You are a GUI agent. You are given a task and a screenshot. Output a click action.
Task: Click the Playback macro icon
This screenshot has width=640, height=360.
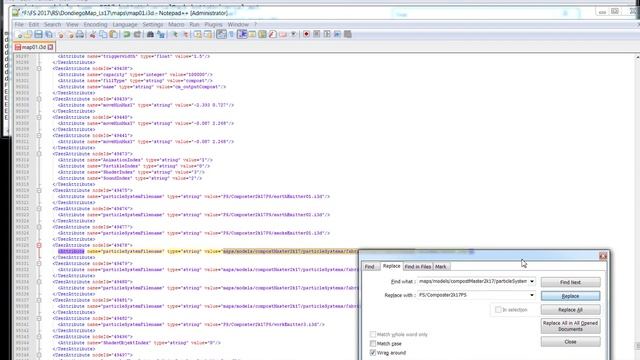coord(327,35)
